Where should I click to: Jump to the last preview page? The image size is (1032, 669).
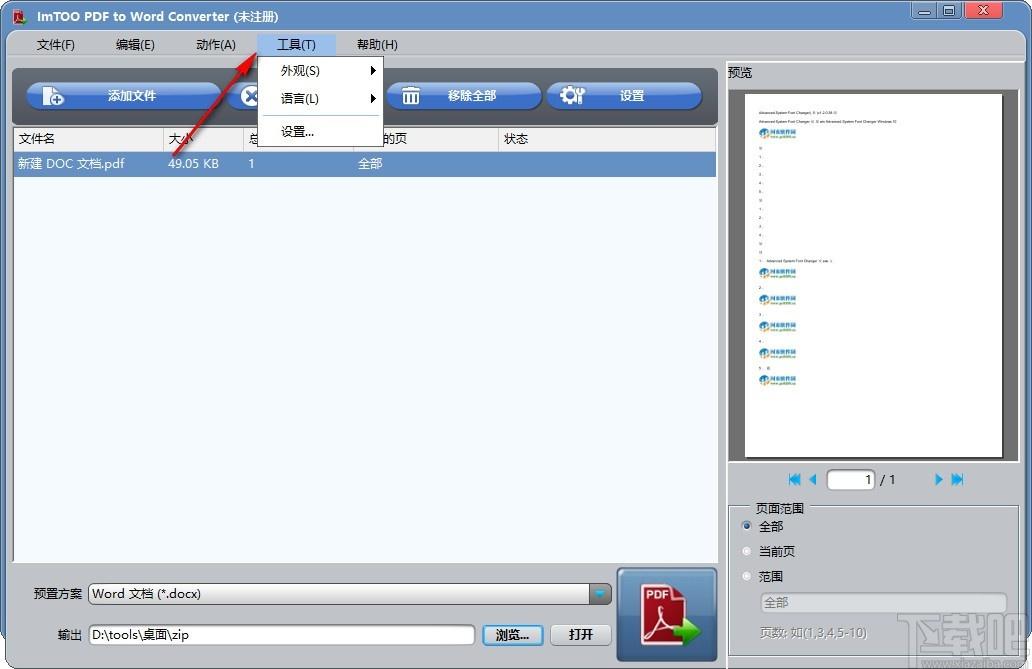pyautogui.click(x=958, y=479)
